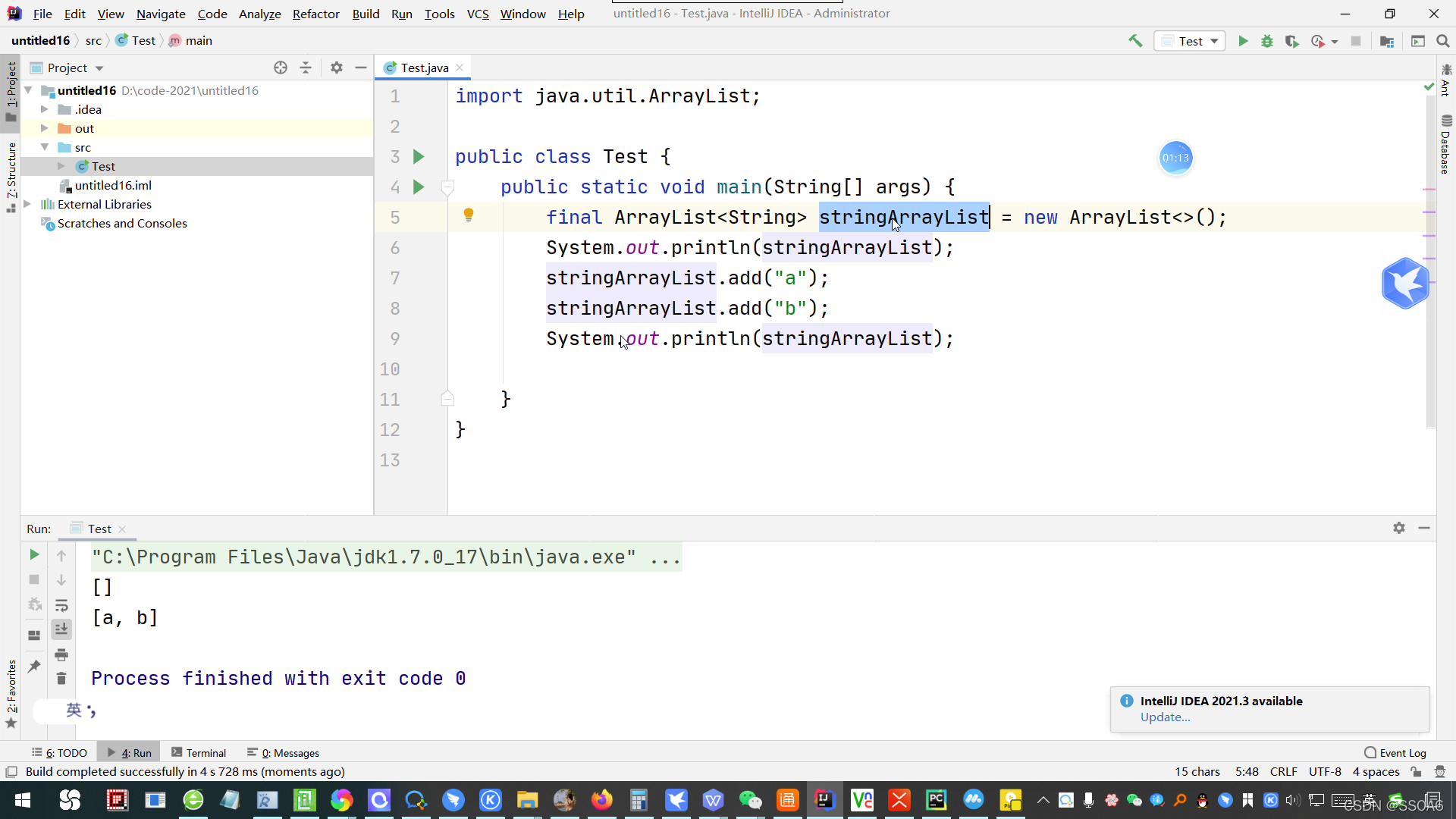The image size is (1456, 819).
Task: Open the Analyze menu
Action: (x=259, y=14)
